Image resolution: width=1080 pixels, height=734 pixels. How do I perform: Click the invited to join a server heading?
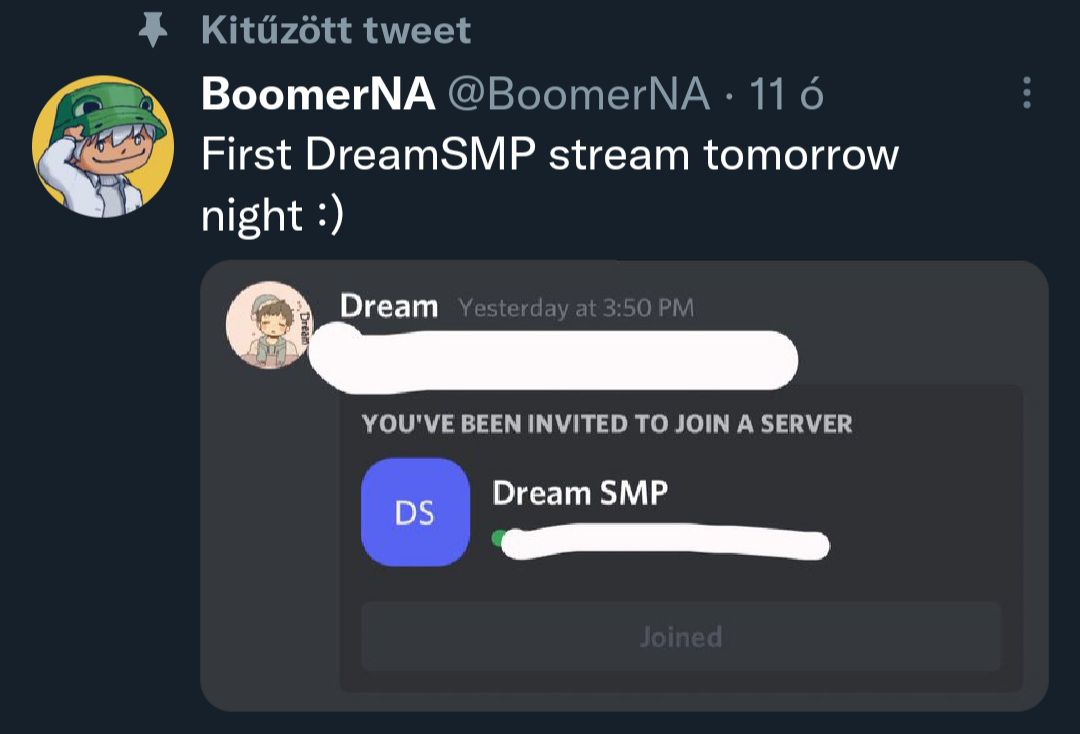coord(607,423)
